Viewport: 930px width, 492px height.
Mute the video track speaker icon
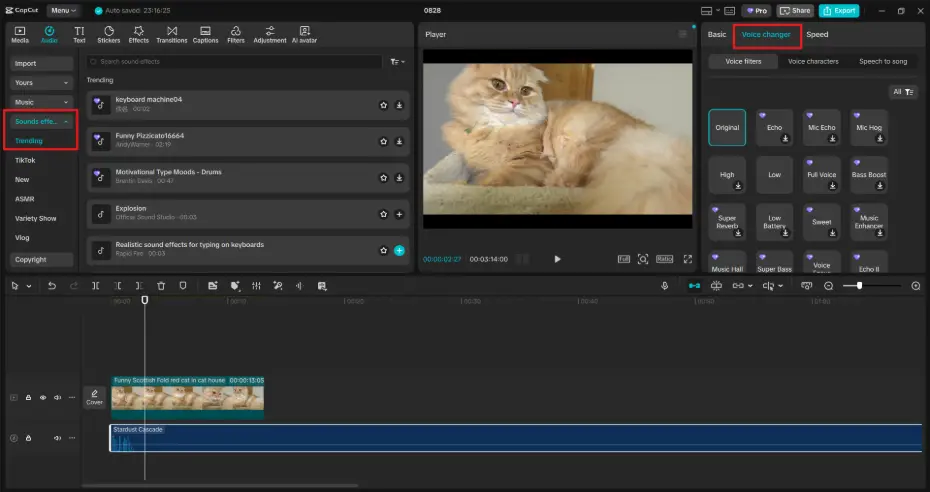(57, 397)
